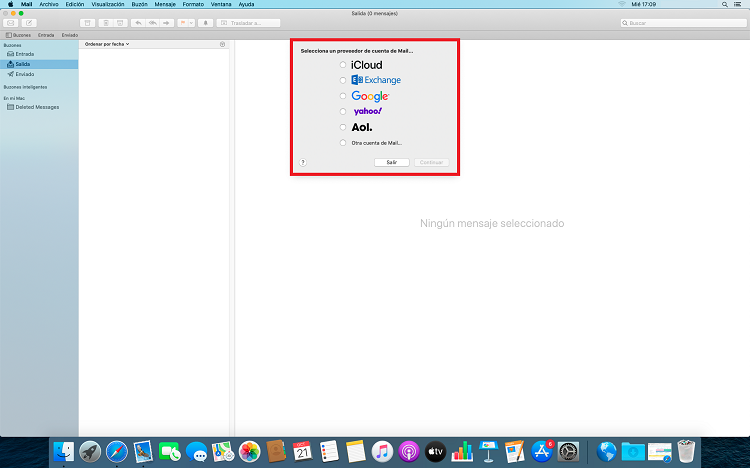Select the Aol radio button

tap(342, 127)
